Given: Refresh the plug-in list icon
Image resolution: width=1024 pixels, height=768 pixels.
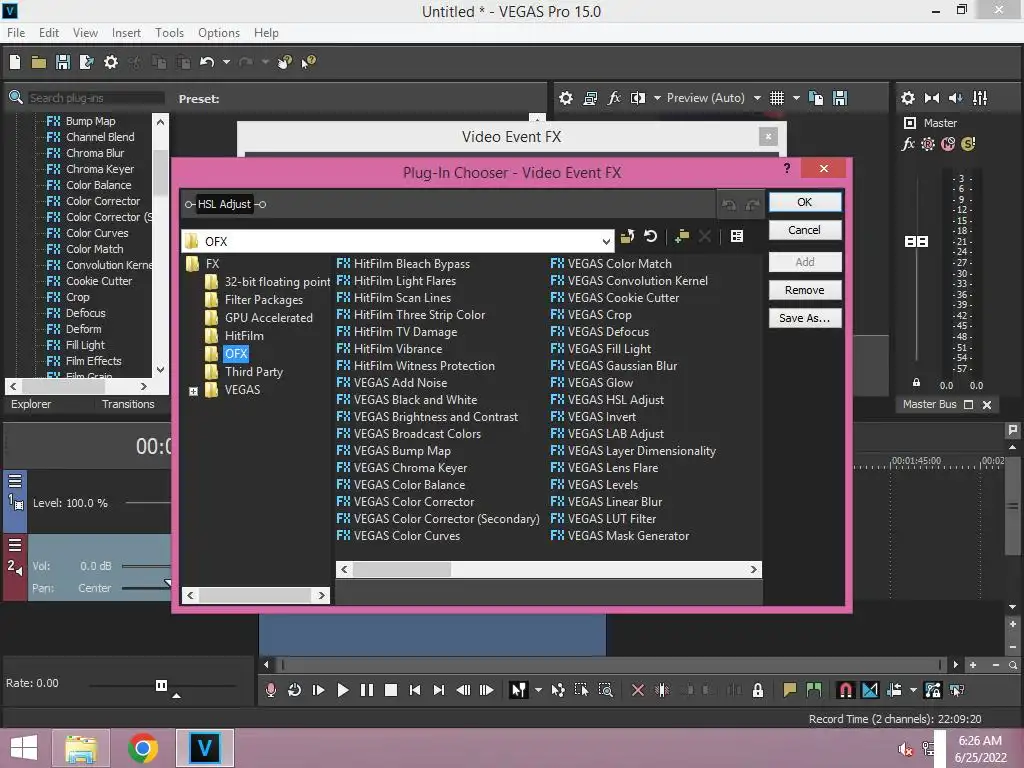Looking at the screenshot, I should 650,236.
